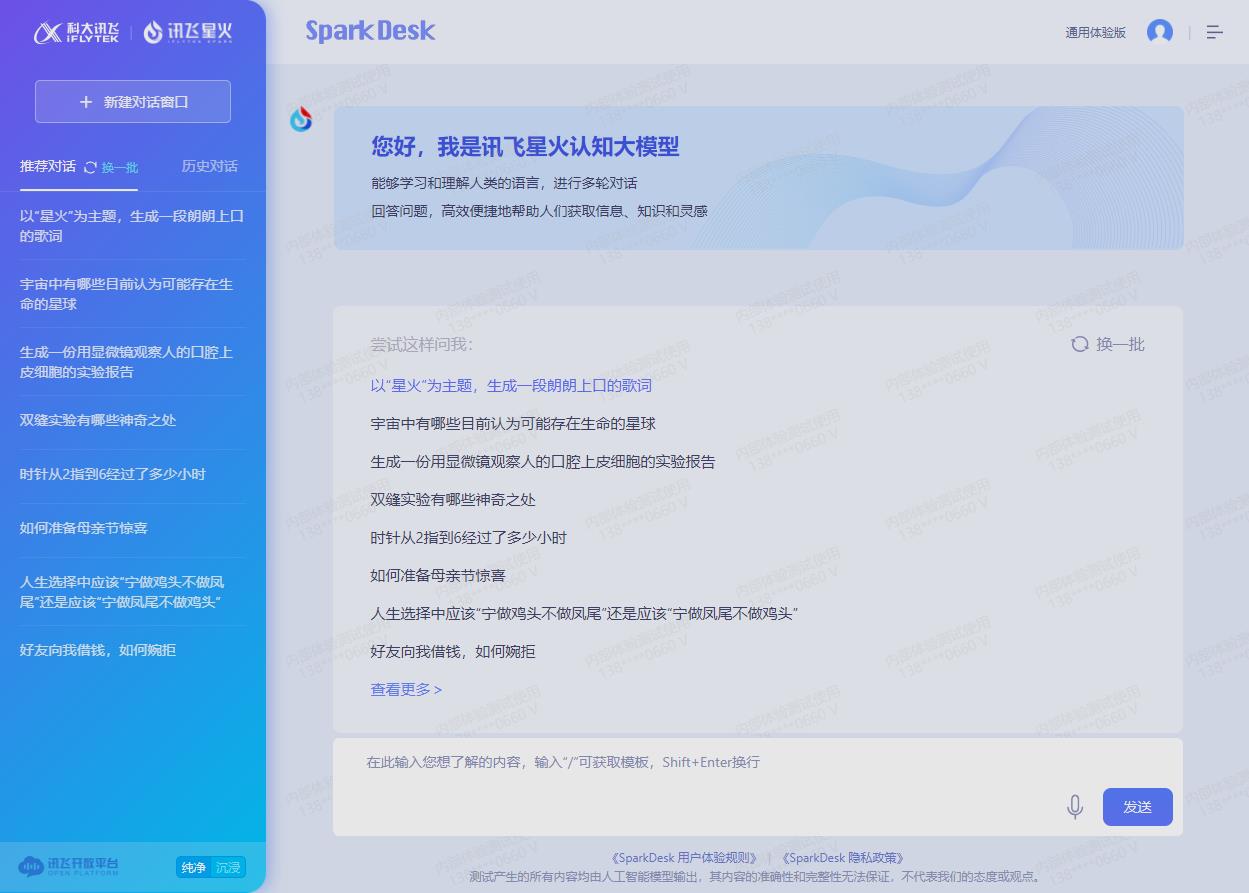Select sidebar item 好友向我借钱，如何婉拒
Image resolution: width=1249 pixels, height=893 pixels.
[x=98, y=650]
